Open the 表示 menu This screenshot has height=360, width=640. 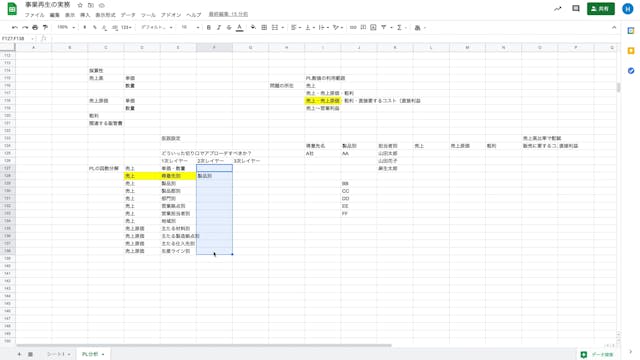(x=70, y=15)
